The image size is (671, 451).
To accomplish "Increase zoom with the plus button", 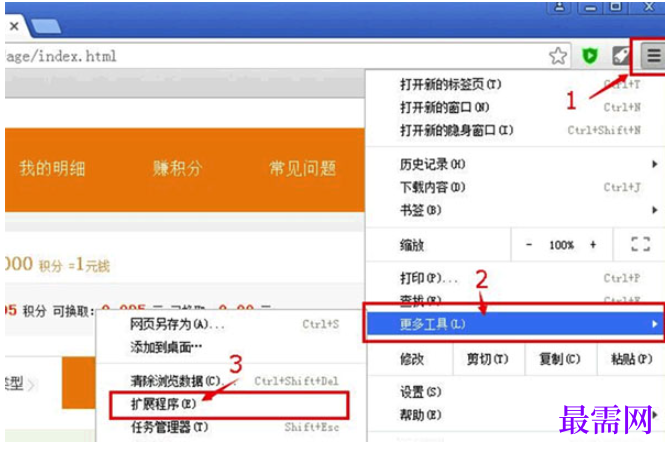I will [593, 245].
